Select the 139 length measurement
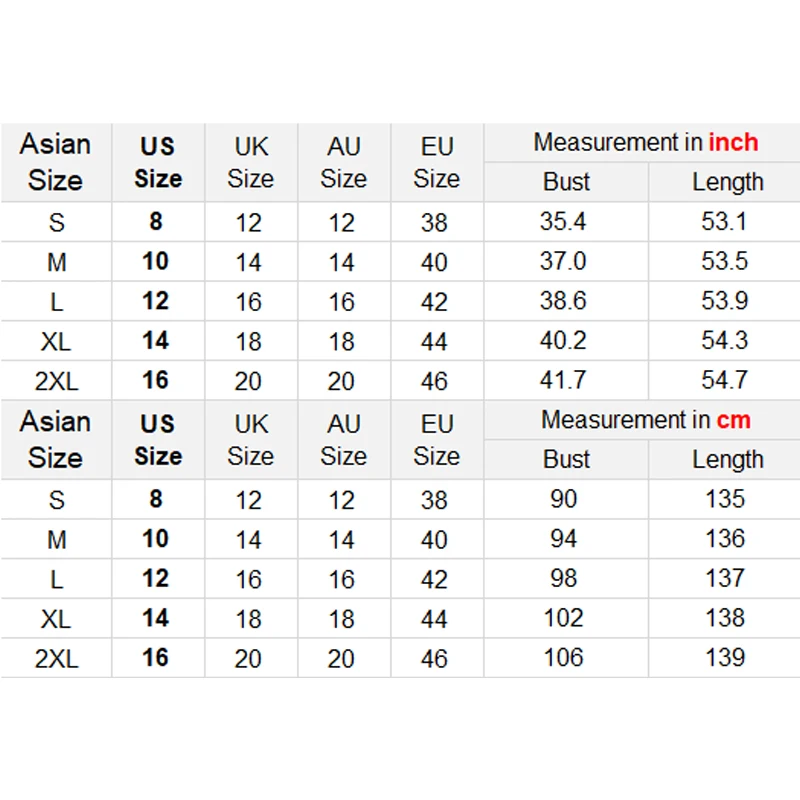The height and width of the screenshot is (800, 800). tap(725, 658)
